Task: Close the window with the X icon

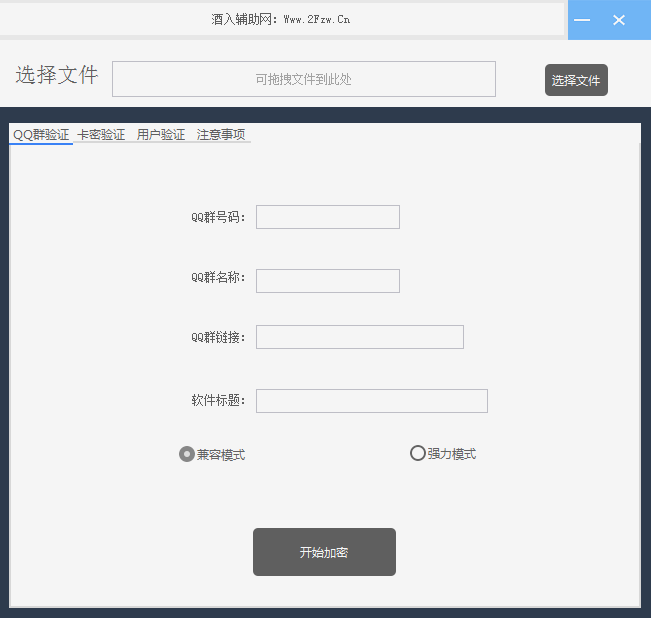Action: 619,20
